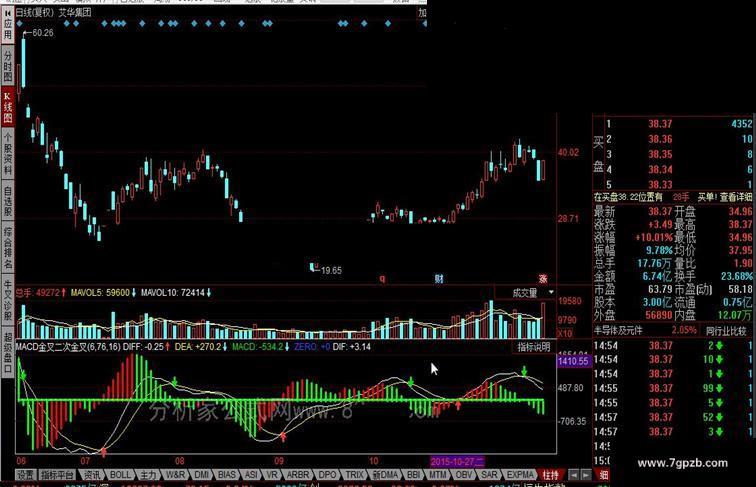Image resolution: width=756 pixels, height=487 pixels.
Task: Click the 日线(复权) period label
Action: click(35, 13)
